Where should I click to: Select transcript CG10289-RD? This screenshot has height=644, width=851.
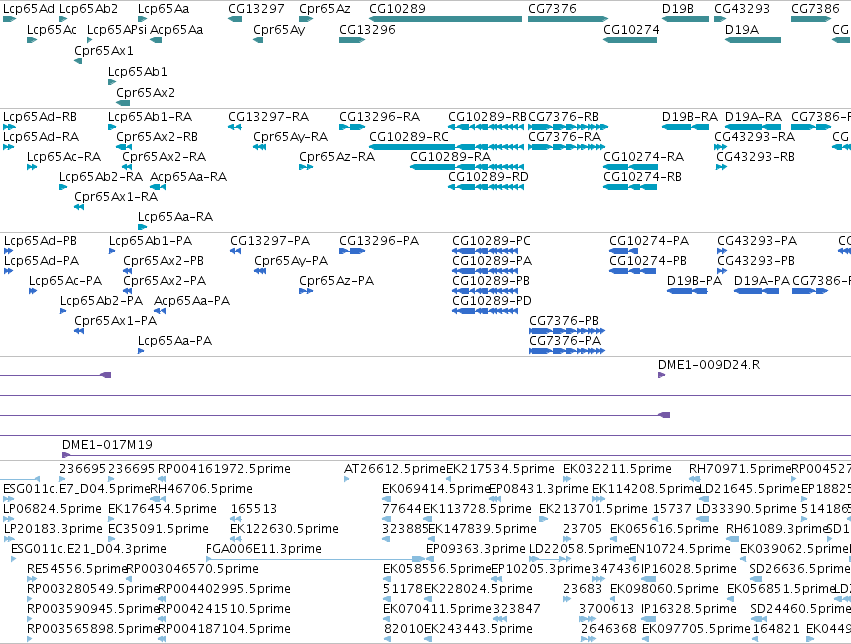(x=488, y=177)
